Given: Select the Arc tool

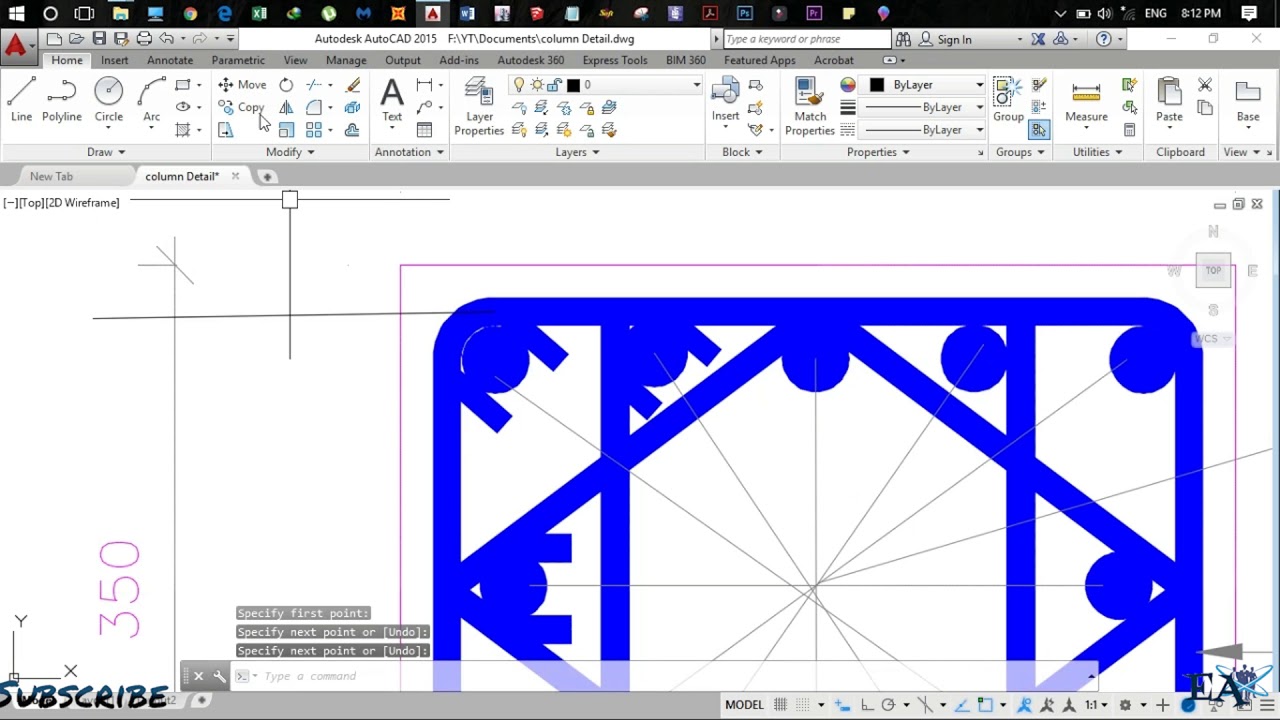Looking at the screenshot, I should pos(151,100).
